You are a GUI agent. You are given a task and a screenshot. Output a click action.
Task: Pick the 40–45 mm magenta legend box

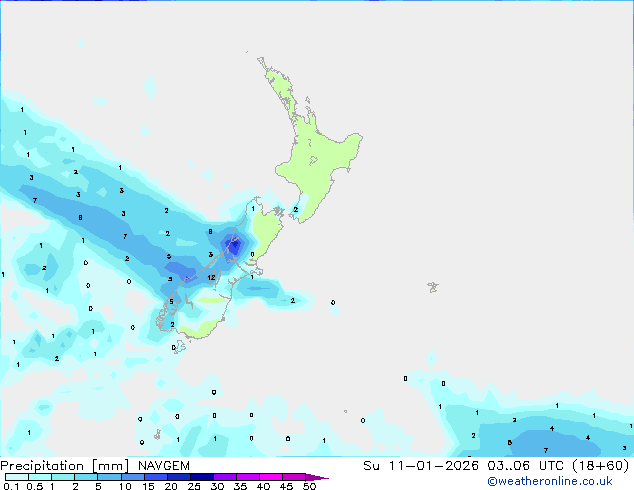click(x=271, y=477)
